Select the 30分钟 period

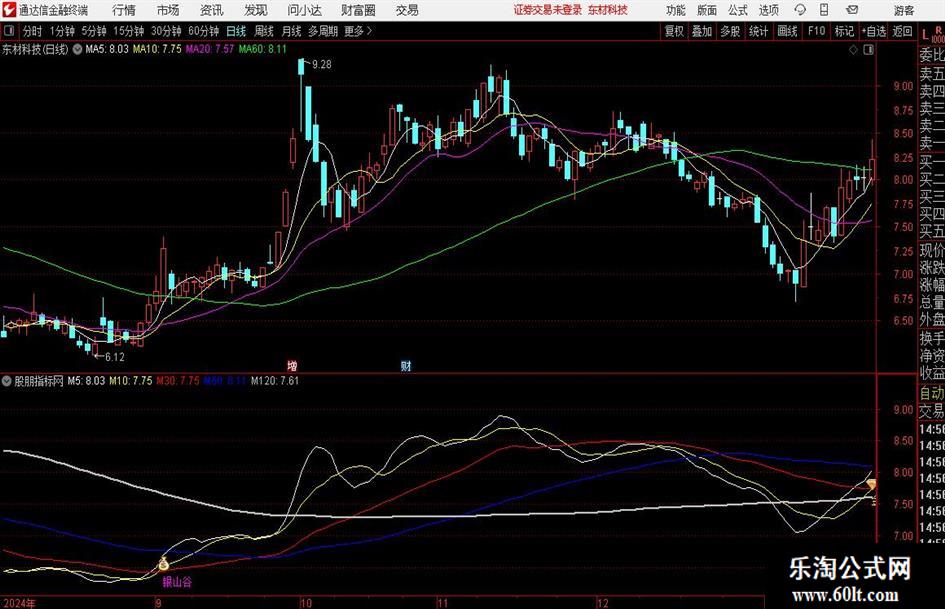pos(166,31)
